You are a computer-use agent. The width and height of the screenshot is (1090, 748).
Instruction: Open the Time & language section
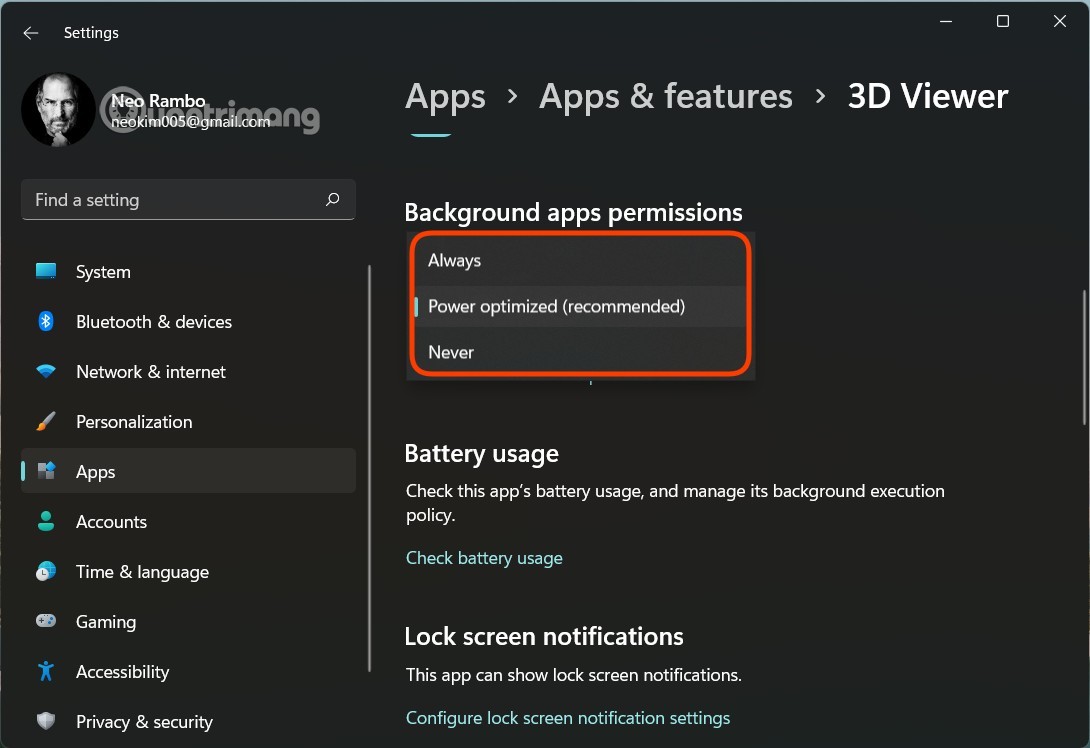[142, 572]
